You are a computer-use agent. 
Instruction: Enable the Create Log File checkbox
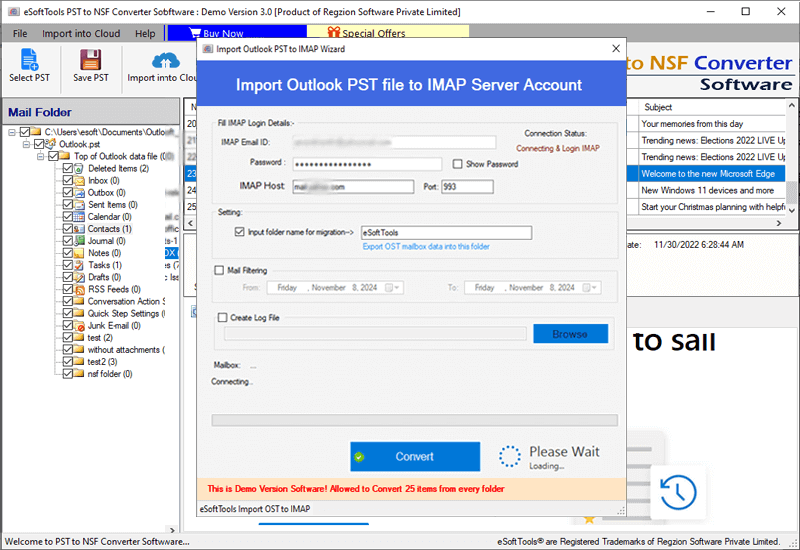(x=222, y=317)
